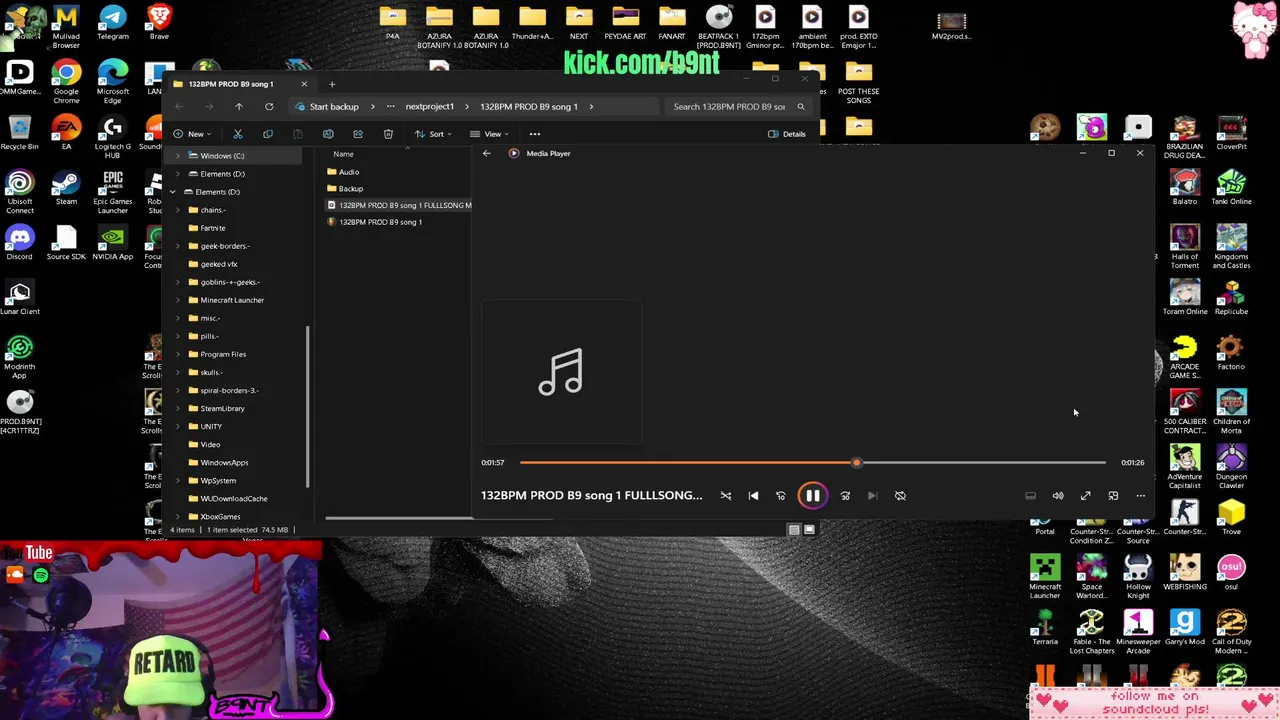Click 132BPM PROD B9 song 1 breadcrumb segment

click(x=529, y=106)
